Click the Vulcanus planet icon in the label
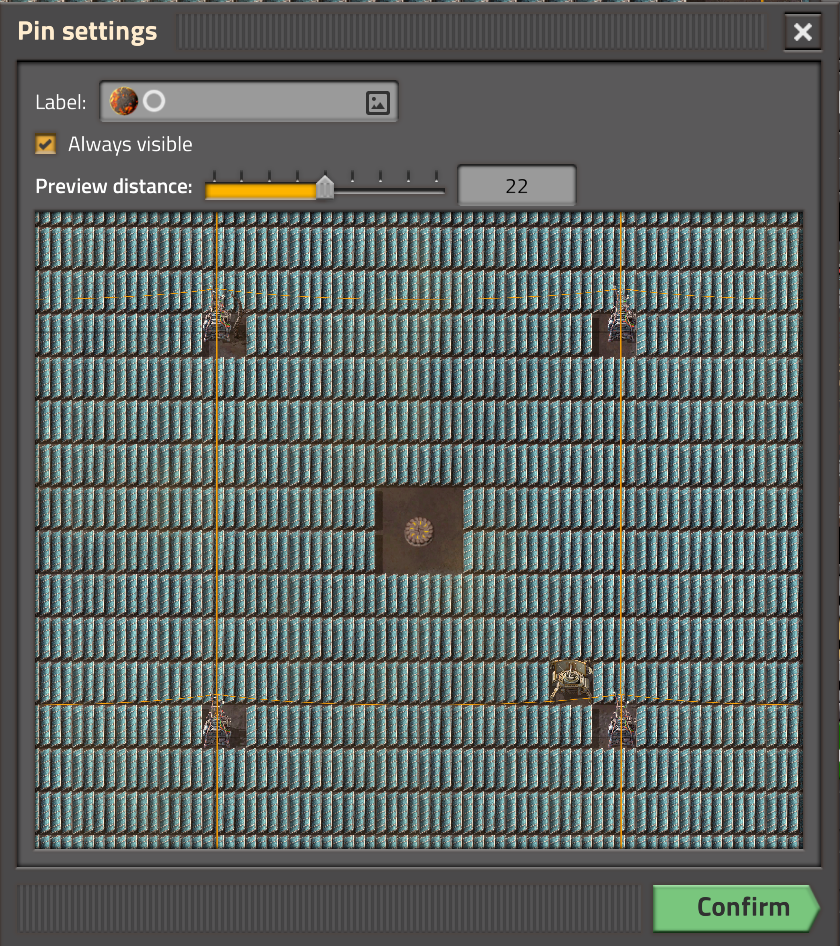This screenshot has width=840, height=946. 124,101
